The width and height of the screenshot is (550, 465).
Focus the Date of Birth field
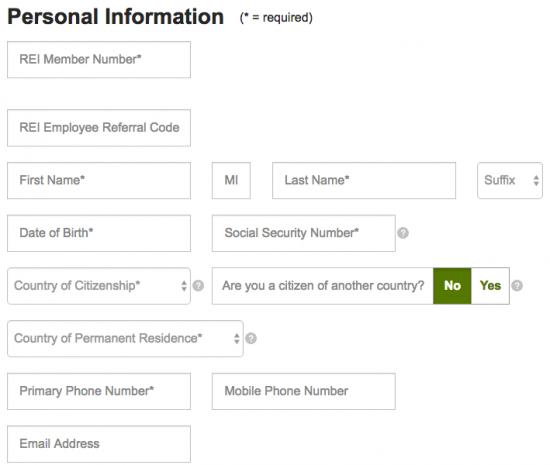99,233
